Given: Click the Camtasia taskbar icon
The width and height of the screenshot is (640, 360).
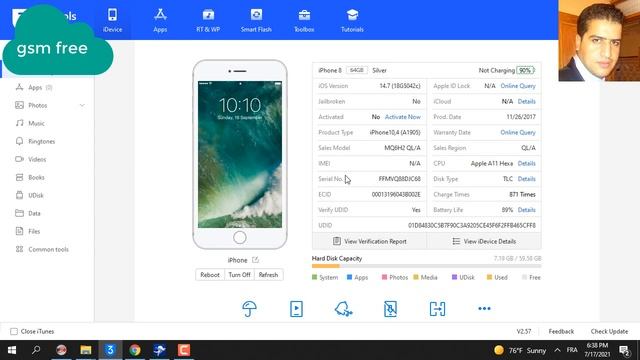Looking at the screenshot, I should pos(184,350).
